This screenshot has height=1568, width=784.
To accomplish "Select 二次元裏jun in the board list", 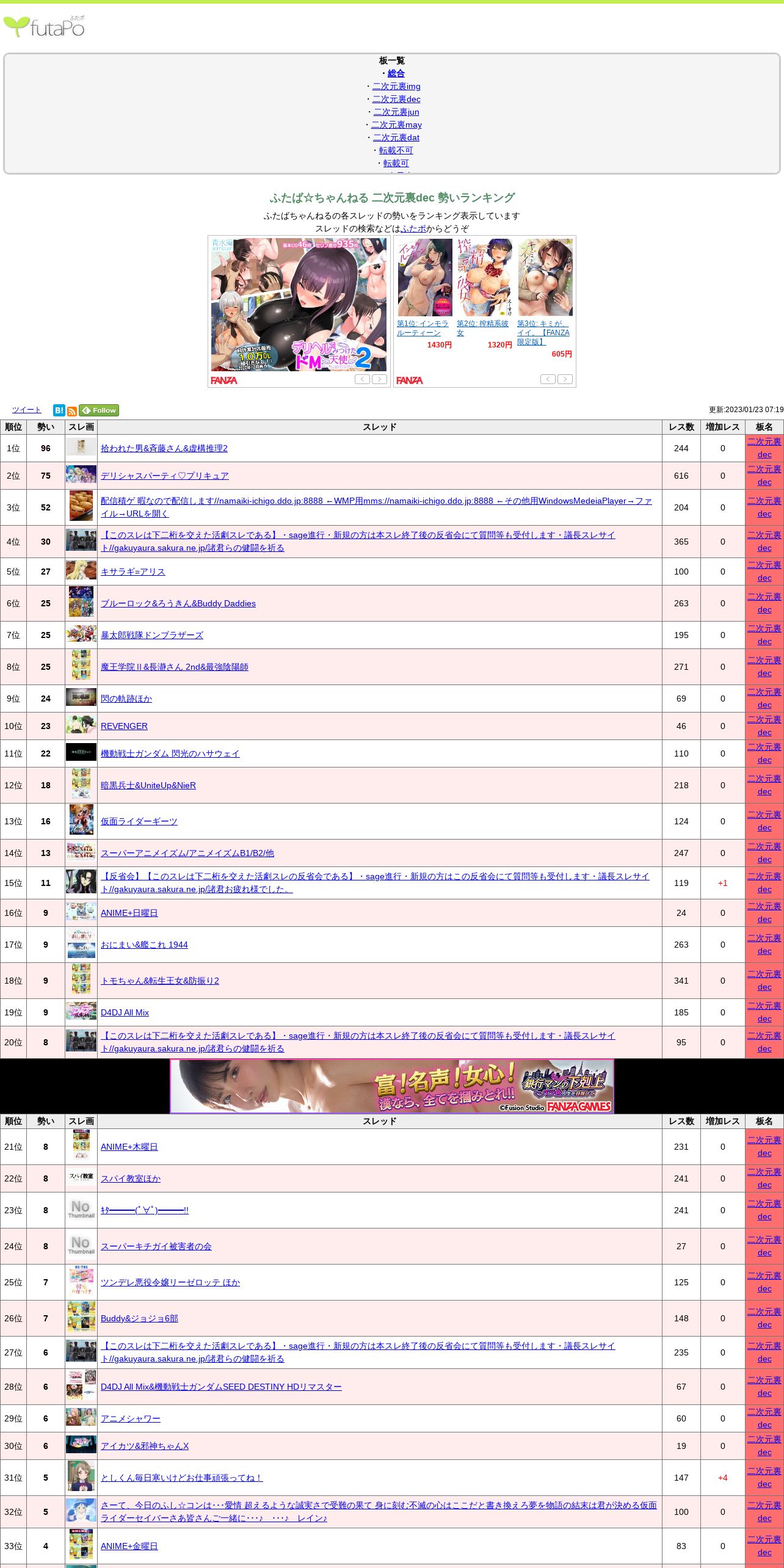I will point(396,112).
